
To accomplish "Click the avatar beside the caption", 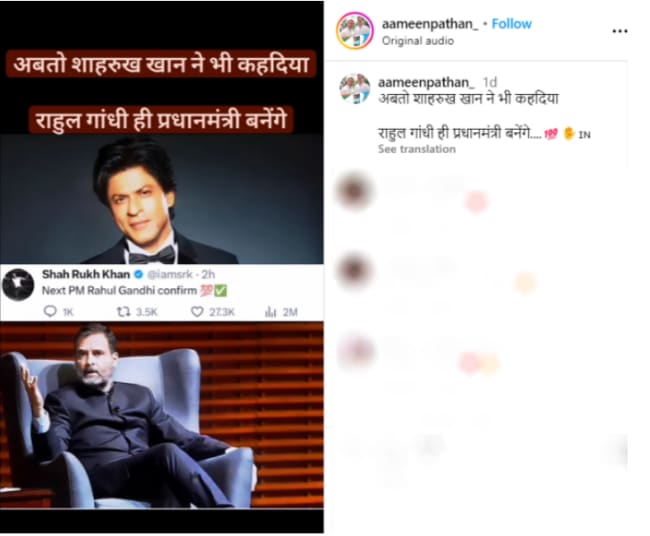I will click(354, 89).
